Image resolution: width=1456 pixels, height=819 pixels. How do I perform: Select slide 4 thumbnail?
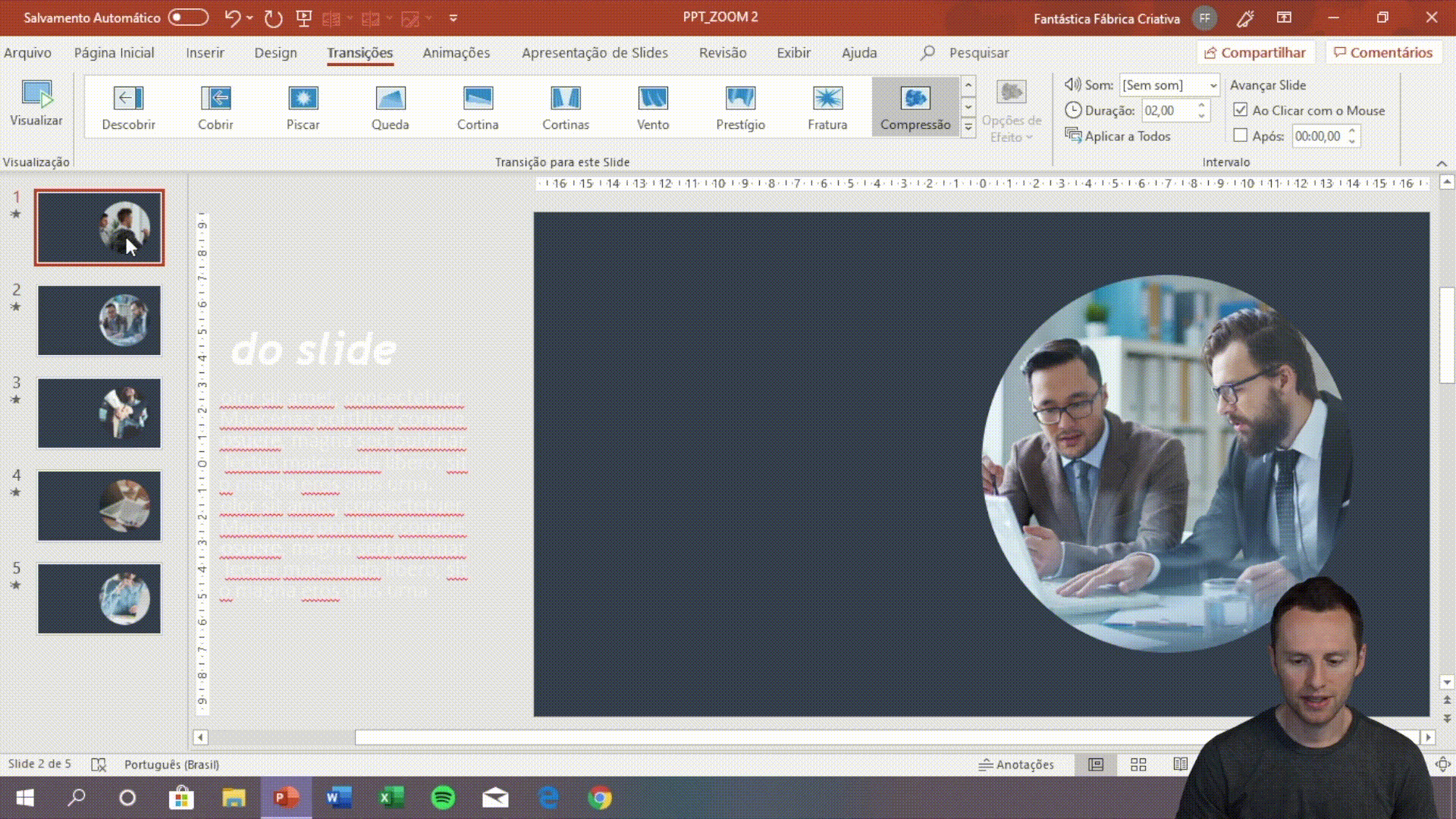click(99, 506)
